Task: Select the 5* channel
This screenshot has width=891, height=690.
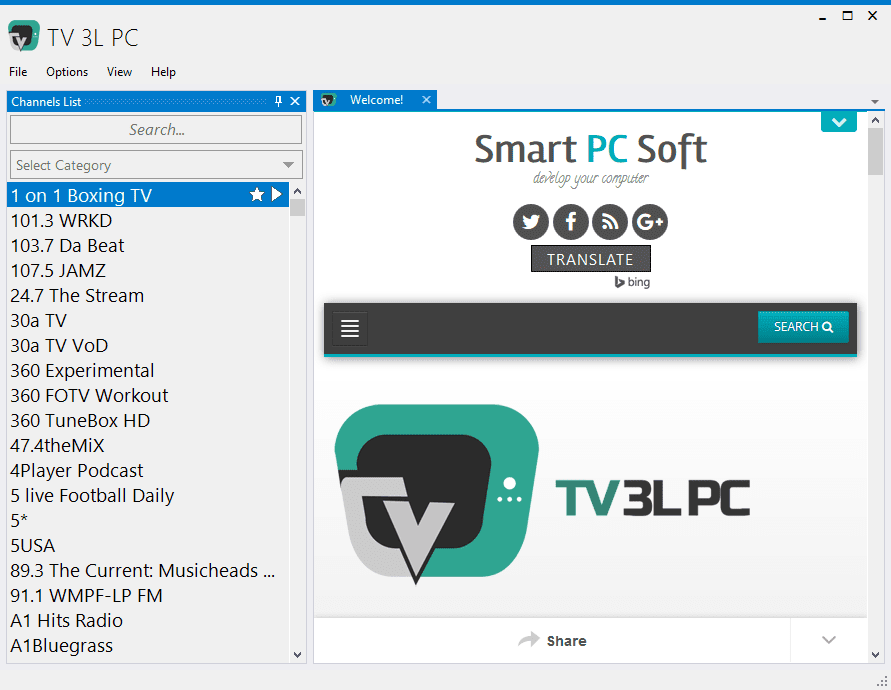Action: (x=148, y=521)
